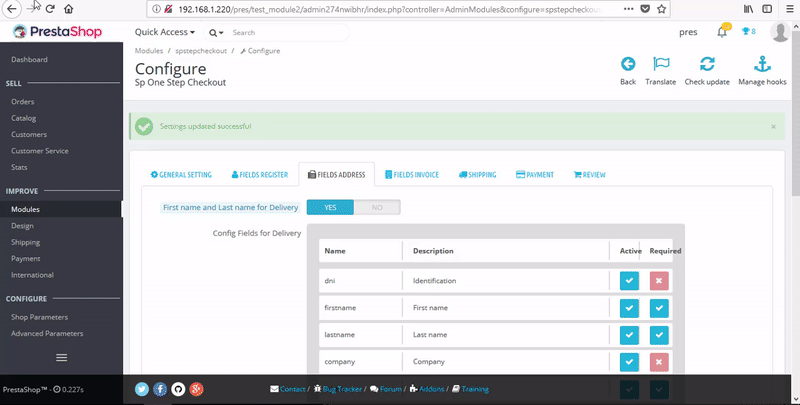Click the Check update refresh icon

(x=707, y=64)
